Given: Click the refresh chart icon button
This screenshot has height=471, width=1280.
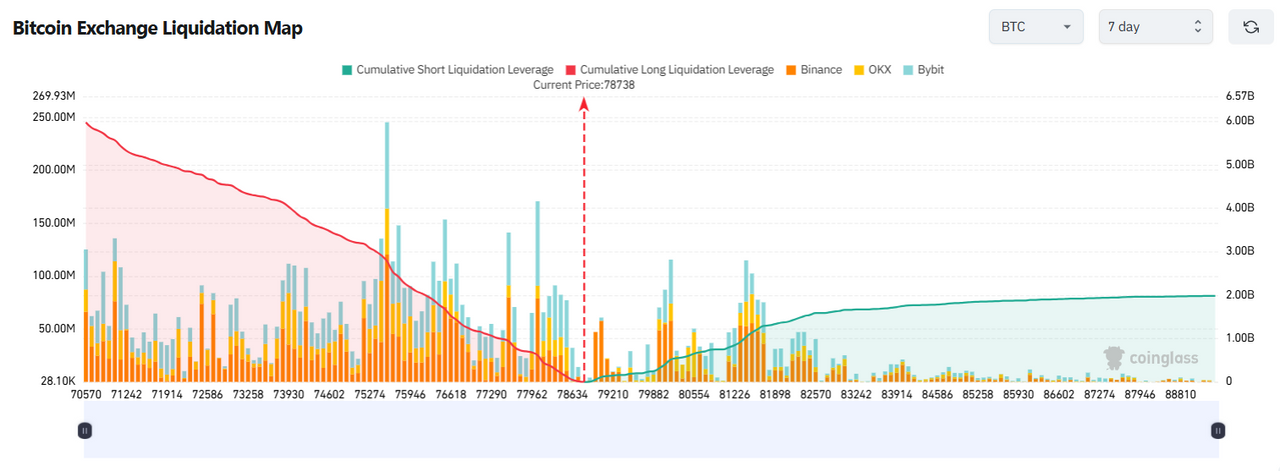Looking at the screenshot, I should click(x=1250, y=27).
